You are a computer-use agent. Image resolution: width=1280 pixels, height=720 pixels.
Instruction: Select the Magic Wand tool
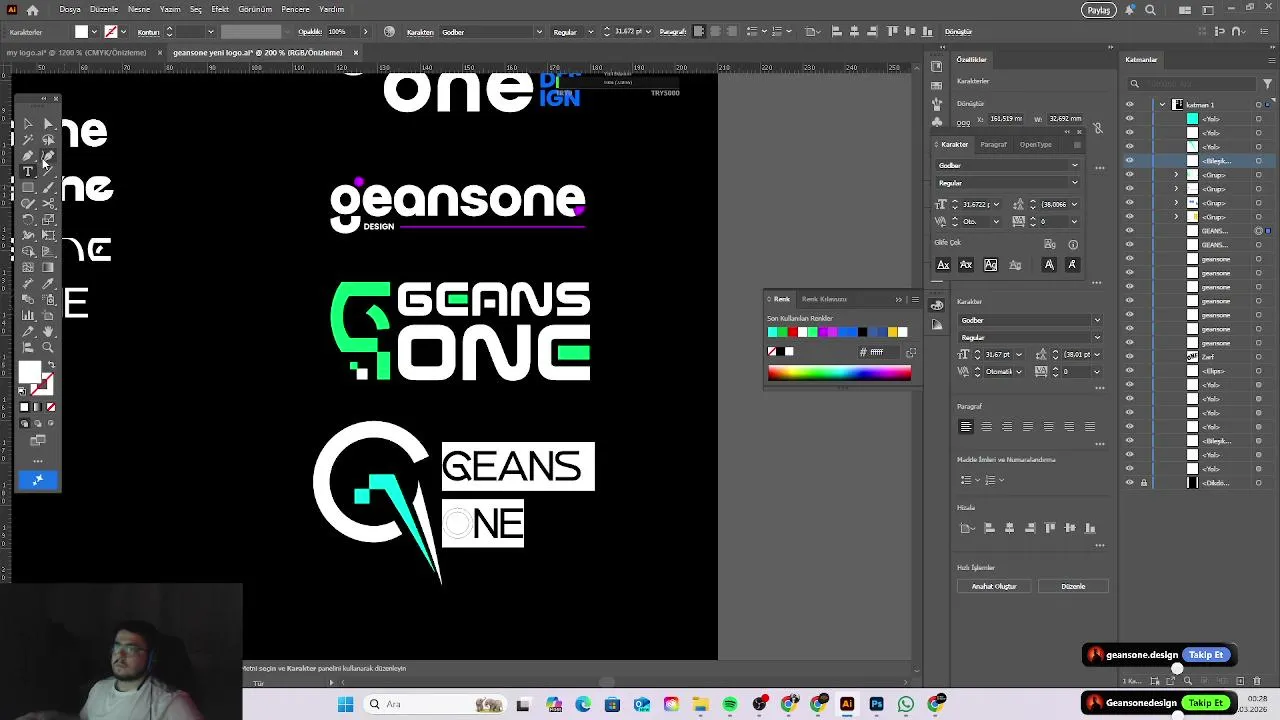point(28,140)
